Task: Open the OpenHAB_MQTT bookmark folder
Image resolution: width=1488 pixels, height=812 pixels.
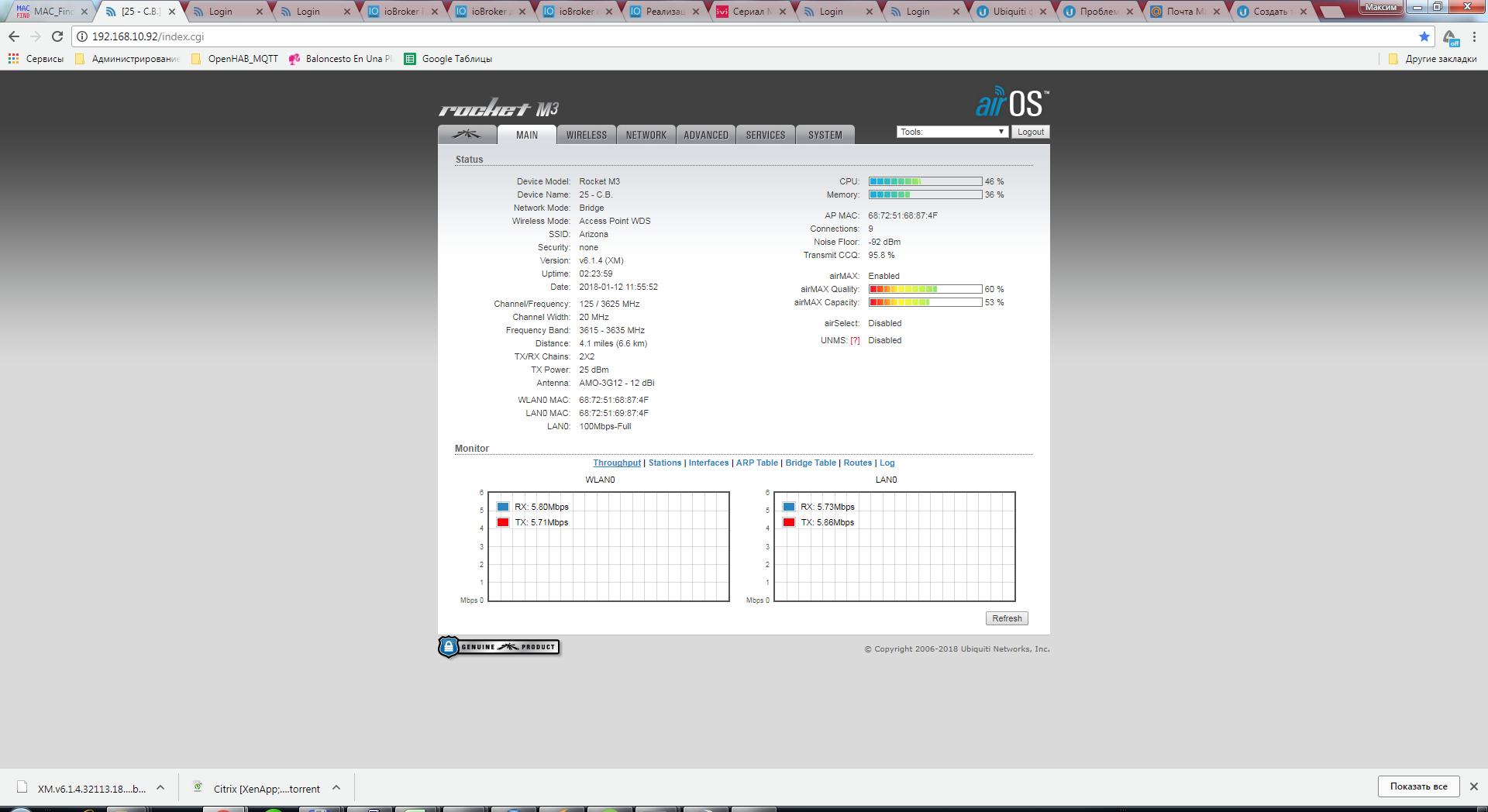Action: pyautogui.click(x=235, y=59)
